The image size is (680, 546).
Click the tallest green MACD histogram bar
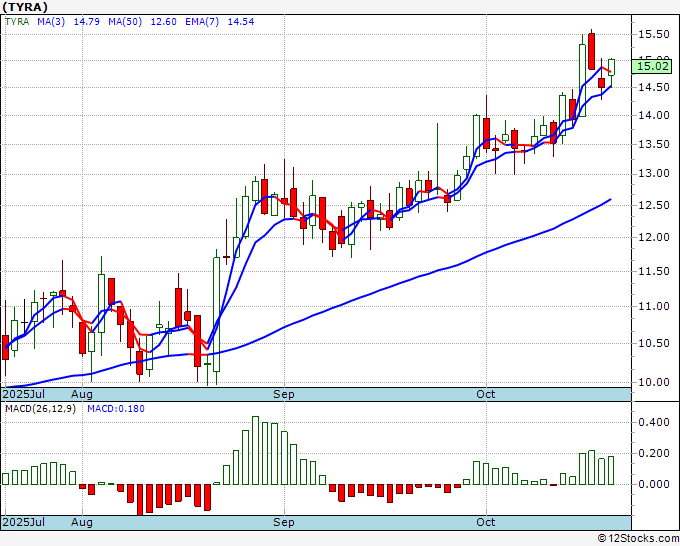click(255, 450)
